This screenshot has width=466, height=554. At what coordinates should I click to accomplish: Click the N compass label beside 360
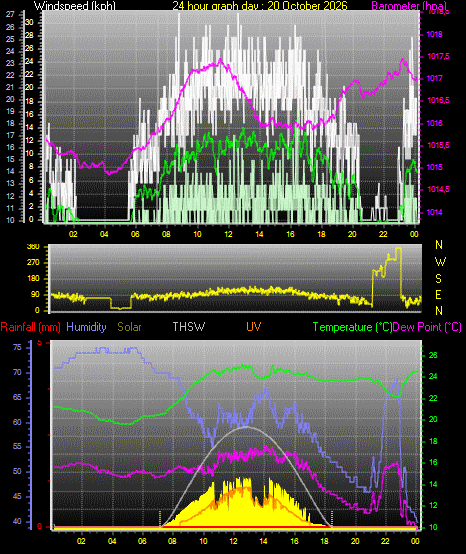tap(439, 244)
